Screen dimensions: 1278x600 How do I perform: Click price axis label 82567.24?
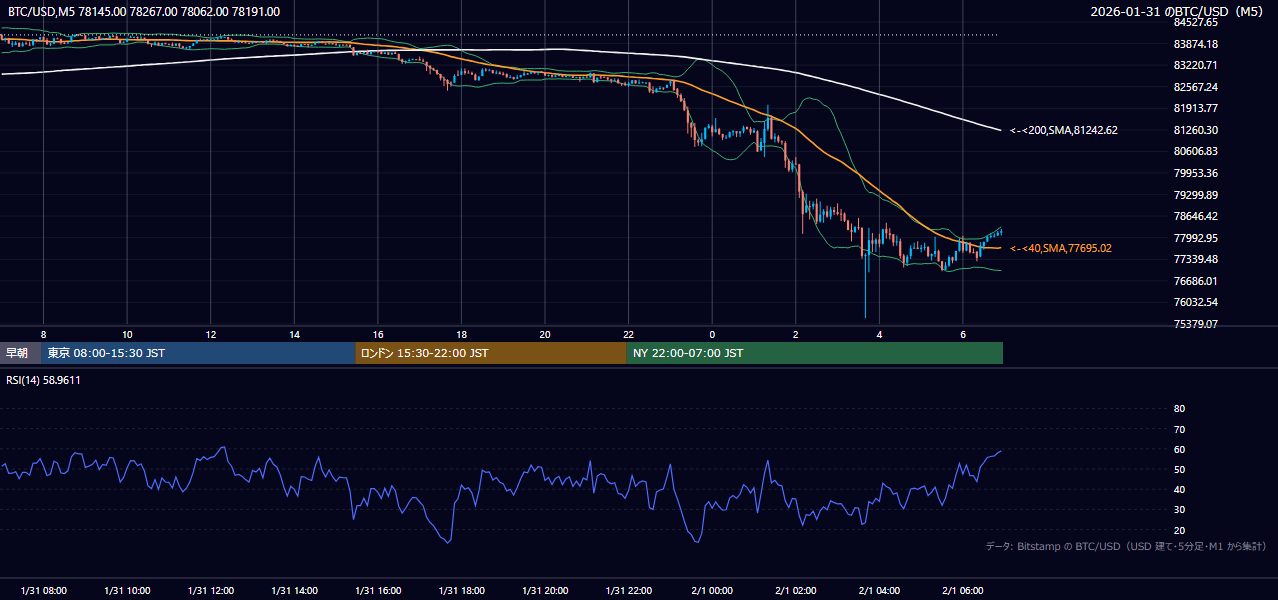[1195, 87]
